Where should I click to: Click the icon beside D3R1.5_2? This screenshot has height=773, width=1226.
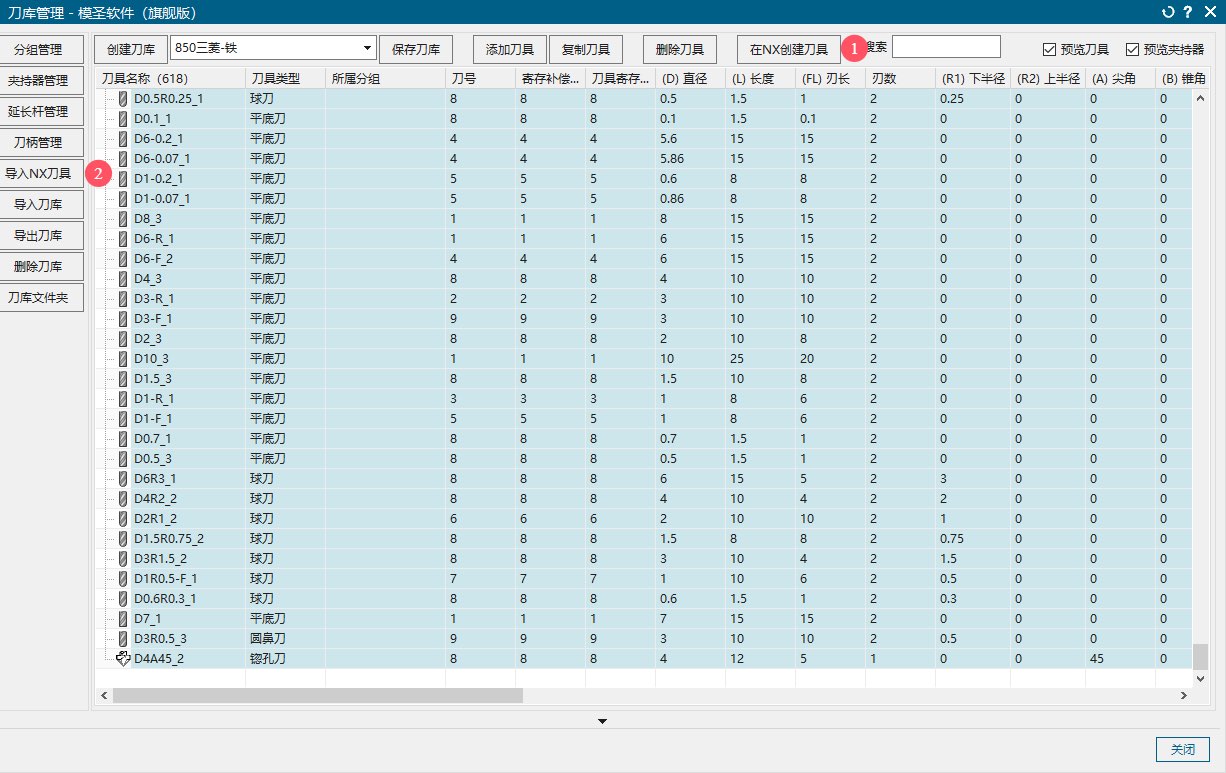click(123, 558)
